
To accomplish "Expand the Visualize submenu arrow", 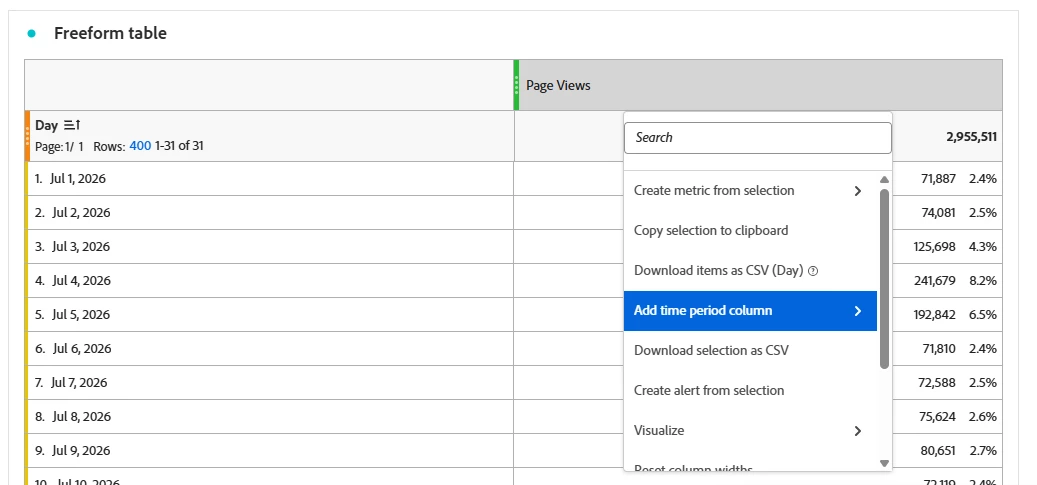I will pos(858,431).
